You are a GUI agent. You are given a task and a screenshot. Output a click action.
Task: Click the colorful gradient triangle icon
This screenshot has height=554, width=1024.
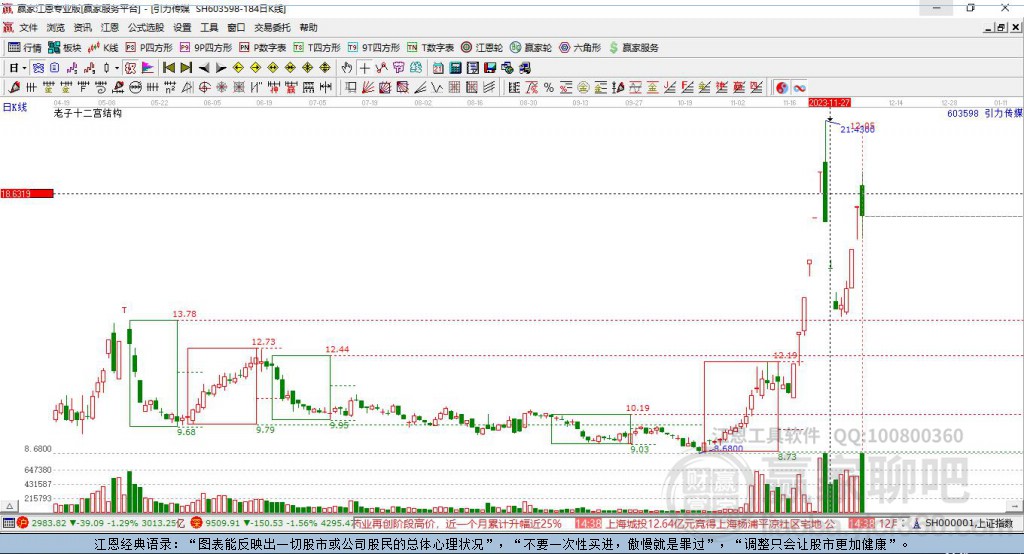[x=148, y=67]
